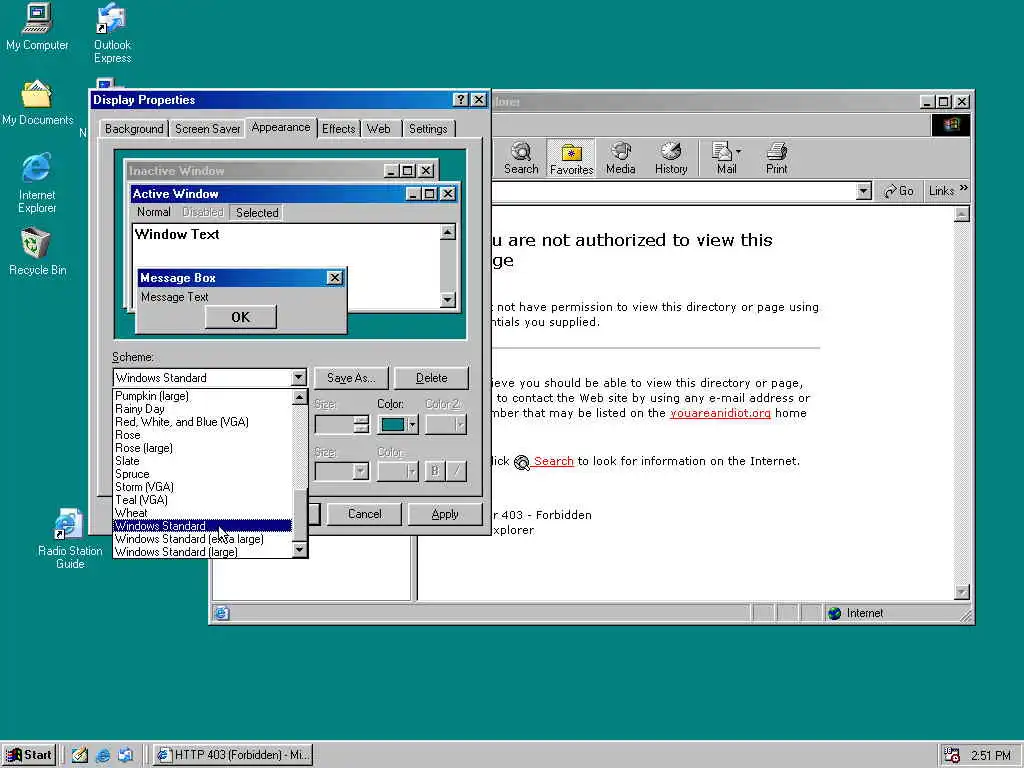Click the Task Scheduler tray icon

coord(952,755)
